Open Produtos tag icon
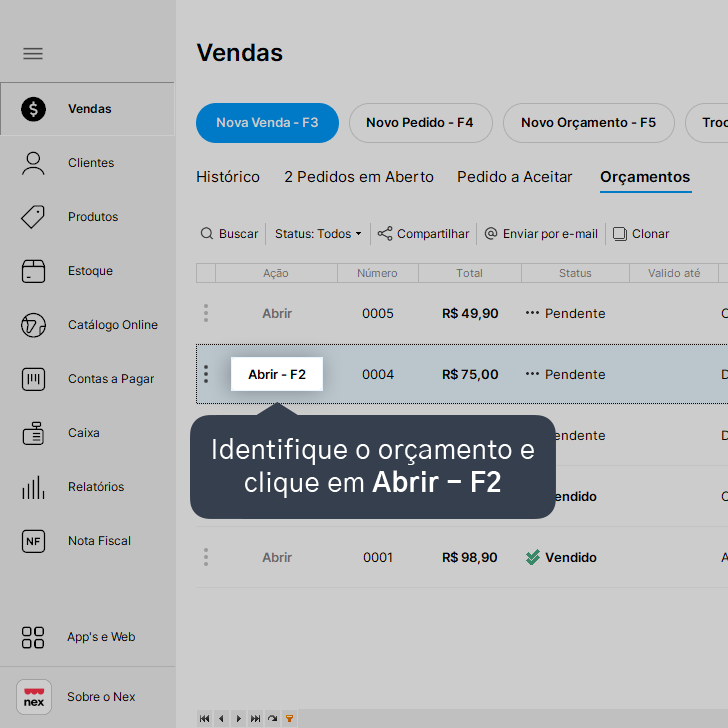 [x=33, y=217]
